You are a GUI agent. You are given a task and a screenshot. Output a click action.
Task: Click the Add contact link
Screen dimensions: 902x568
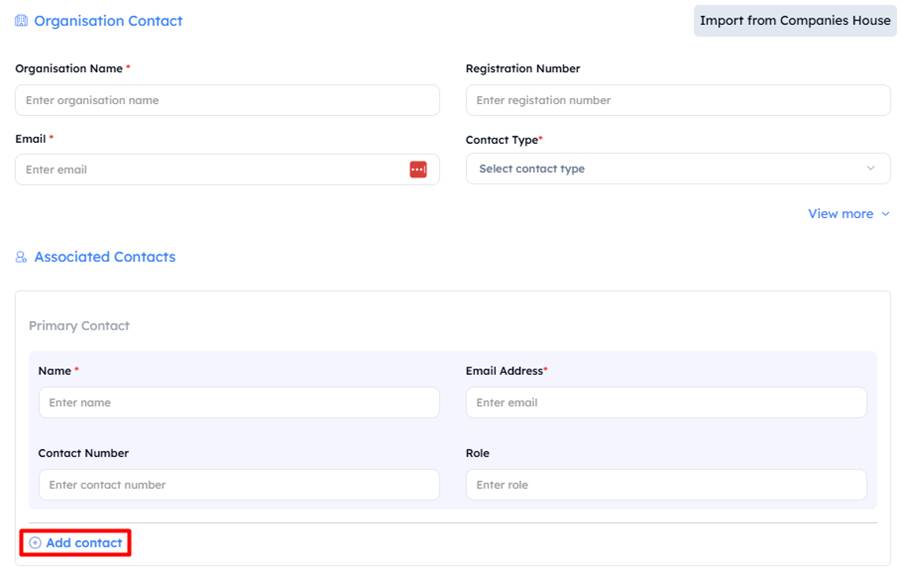tap(84, 543)
